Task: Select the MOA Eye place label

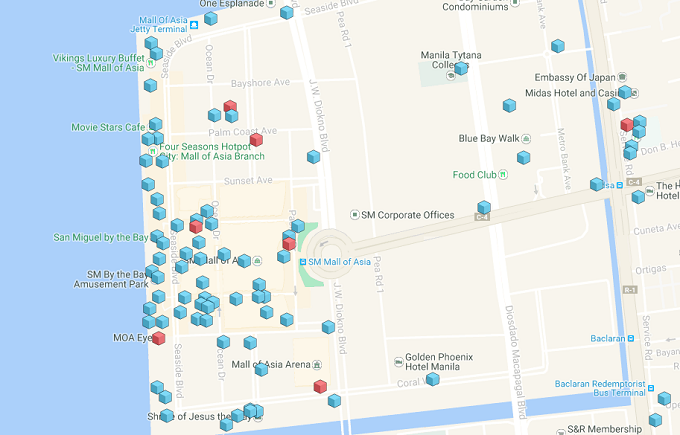Action: pos(132,337)
